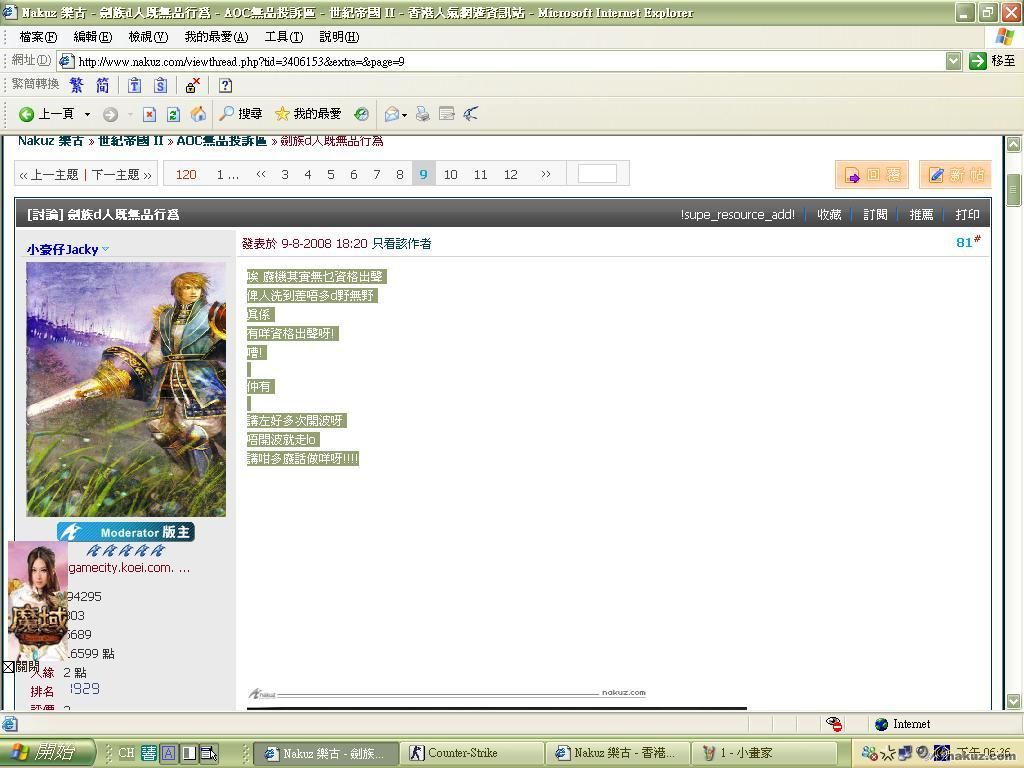Viewport: 1024px width, 768px height.
Task: Click the blocked-content eye icon in status bar
Action: click(x=834, y=724)
